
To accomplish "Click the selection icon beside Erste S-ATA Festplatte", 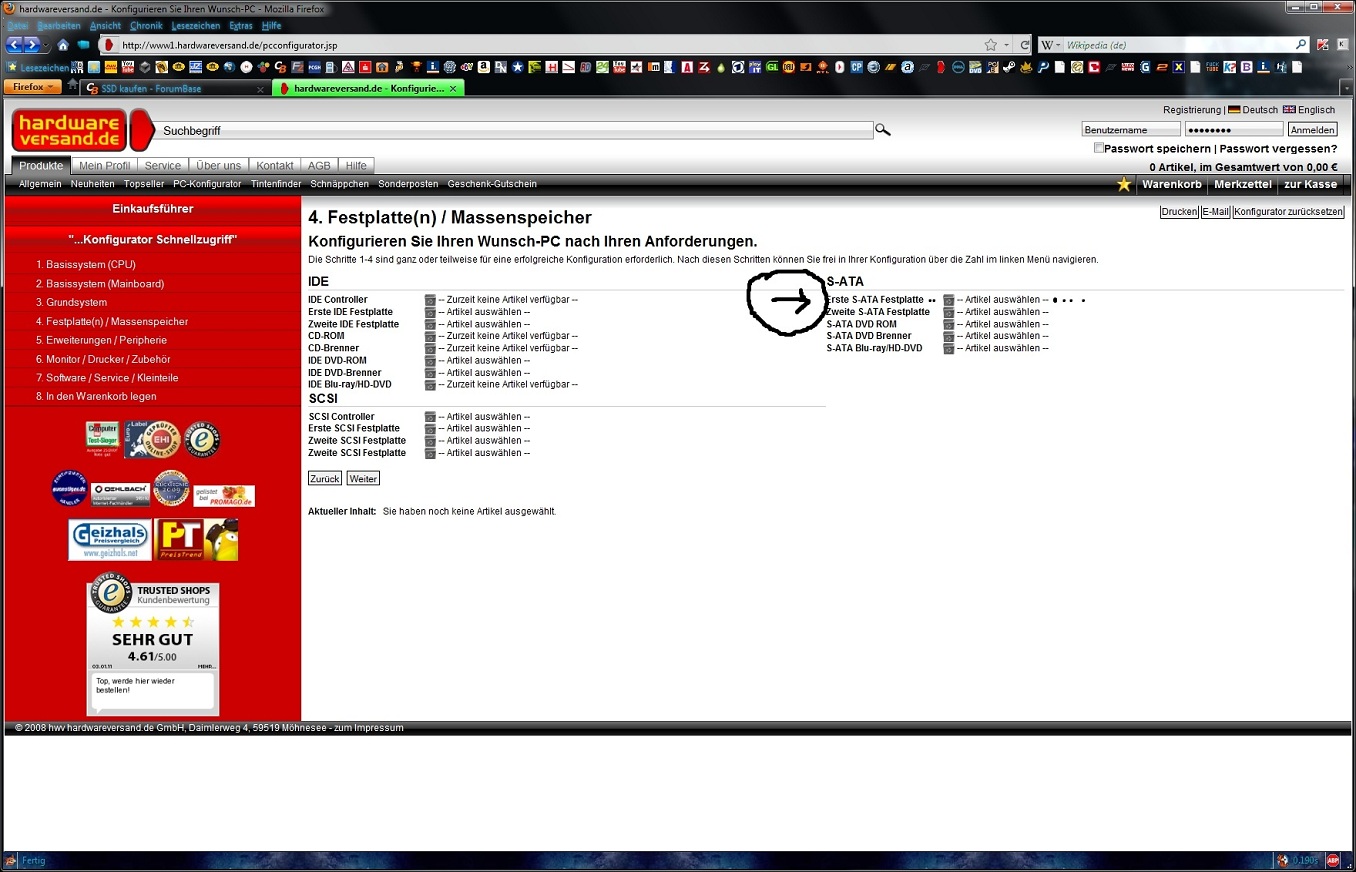I will 949,300.
